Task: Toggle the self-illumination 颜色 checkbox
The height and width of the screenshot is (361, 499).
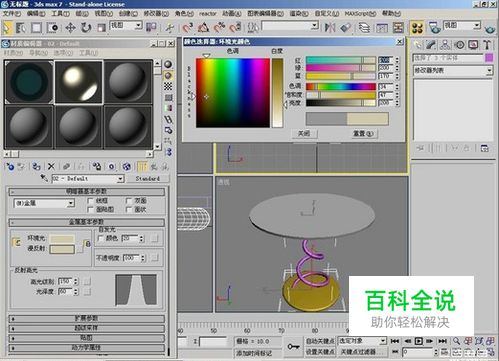Action: [101, 238]
